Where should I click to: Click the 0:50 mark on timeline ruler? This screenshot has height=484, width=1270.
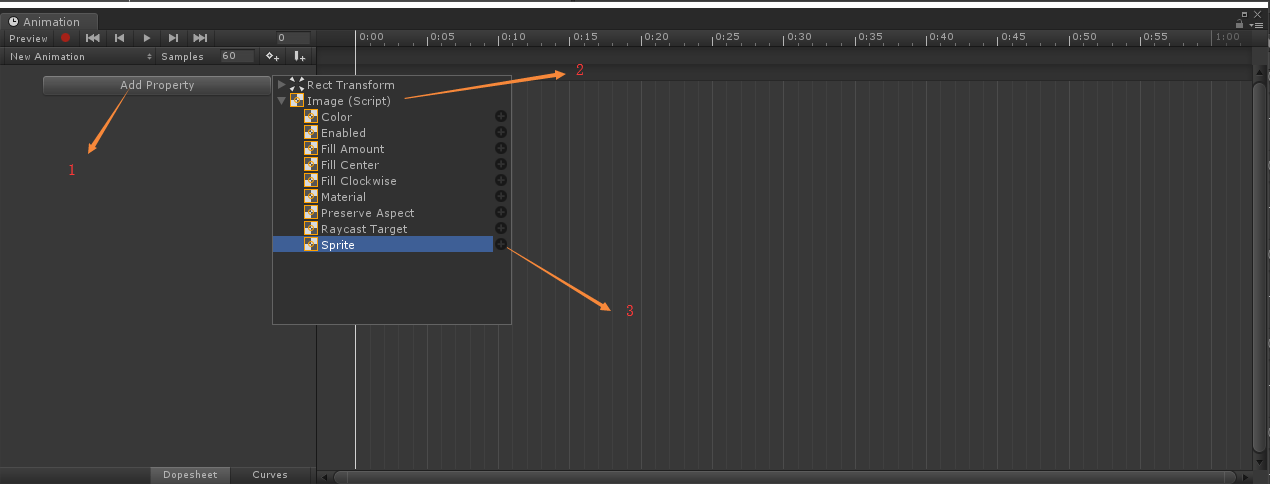click(1084, 37)
